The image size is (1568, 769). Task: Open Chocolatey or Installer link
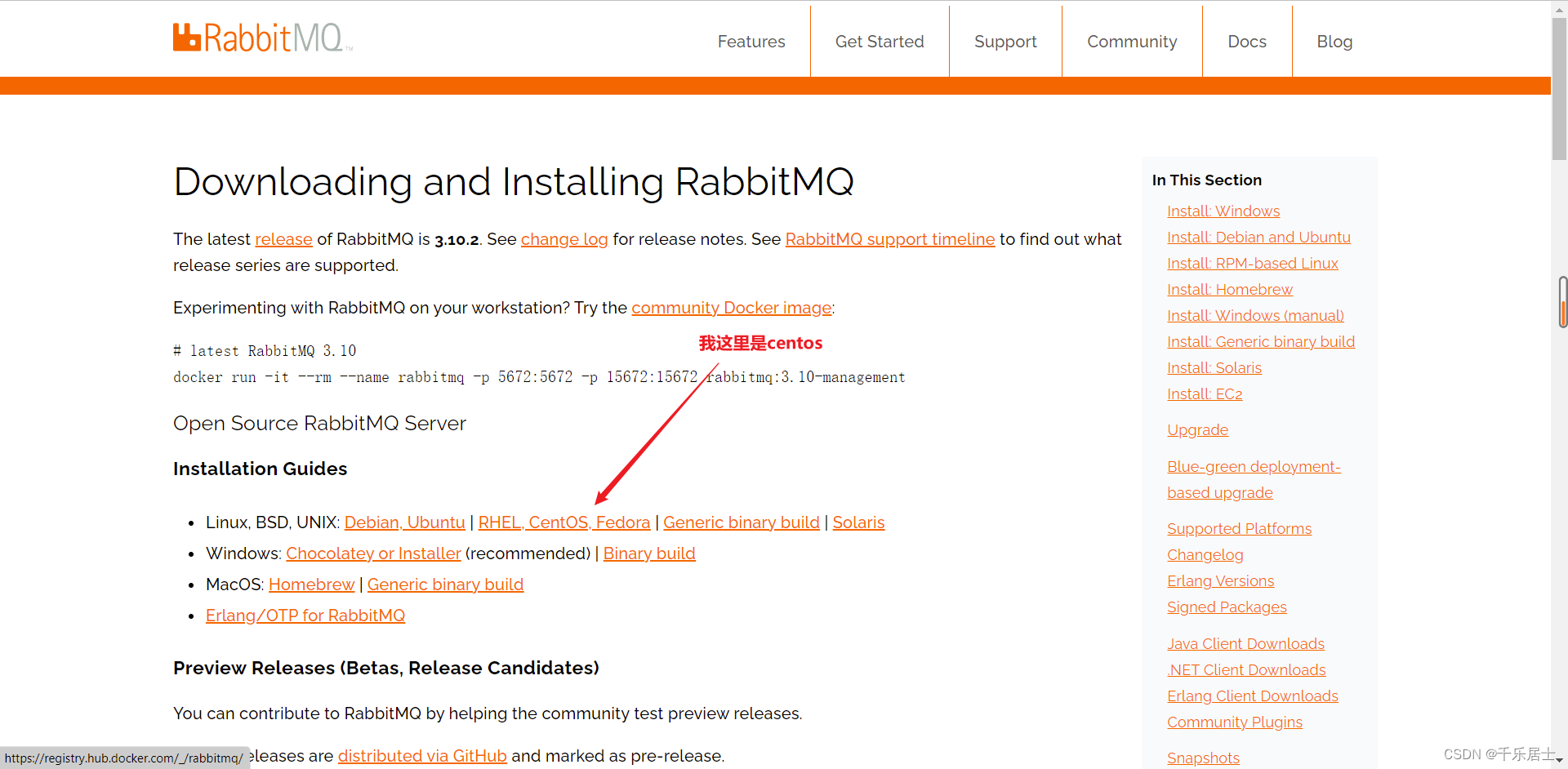pos(373,553)
